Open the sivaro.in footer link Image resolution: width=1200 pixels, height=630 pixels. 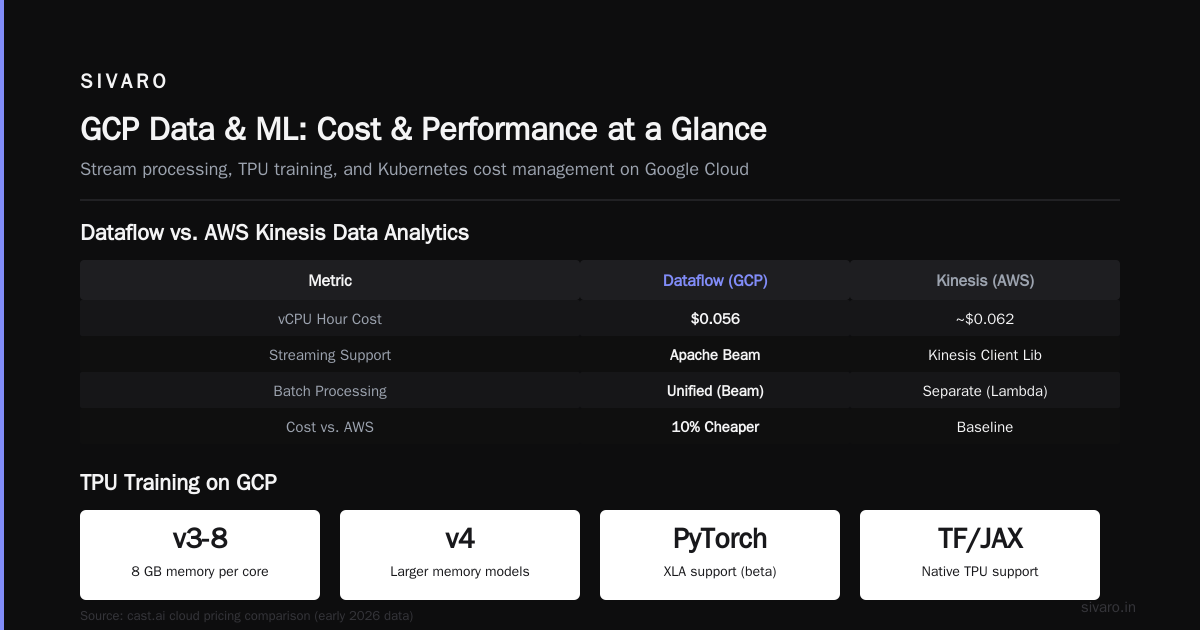(x=1108, y=607)
